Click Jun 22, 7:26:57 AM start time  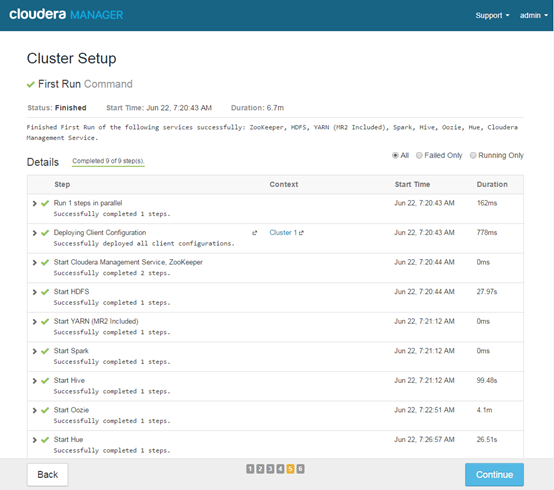pyautogui.click(x=424, y=439)
